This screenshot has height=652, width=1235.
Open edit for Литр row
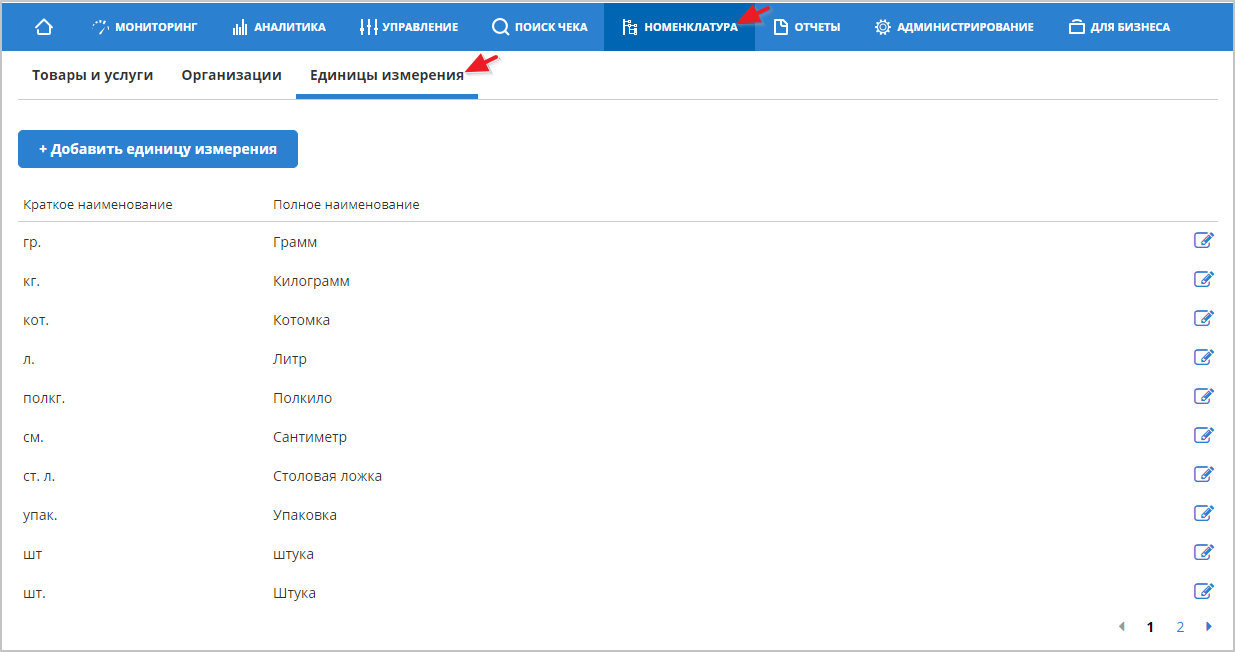1204,357
